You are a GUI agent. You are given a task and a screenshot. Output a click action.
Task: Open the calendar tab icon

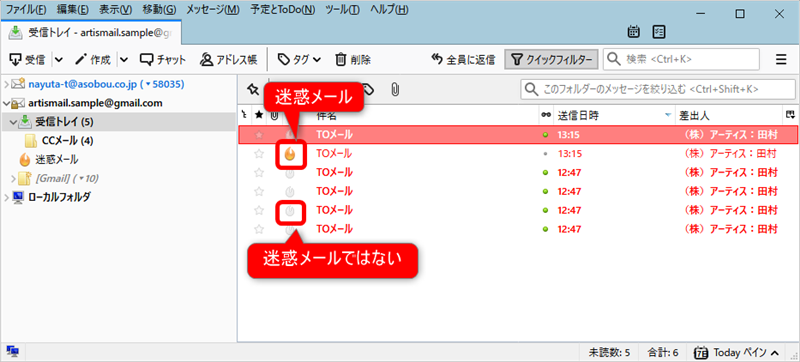pos(634,32)
